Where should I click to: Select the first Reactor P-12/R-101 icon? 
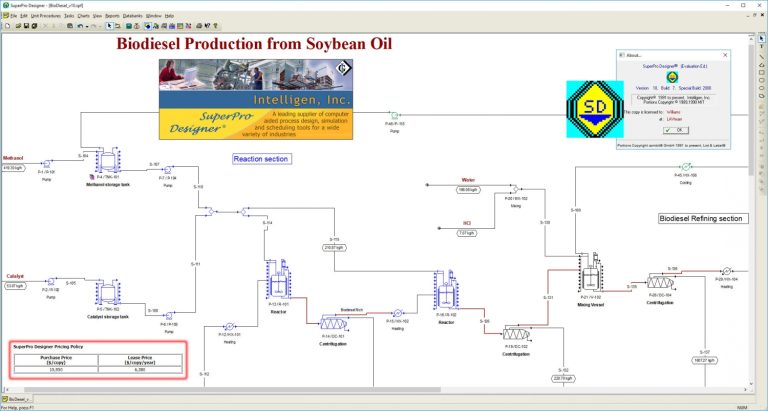279,280
